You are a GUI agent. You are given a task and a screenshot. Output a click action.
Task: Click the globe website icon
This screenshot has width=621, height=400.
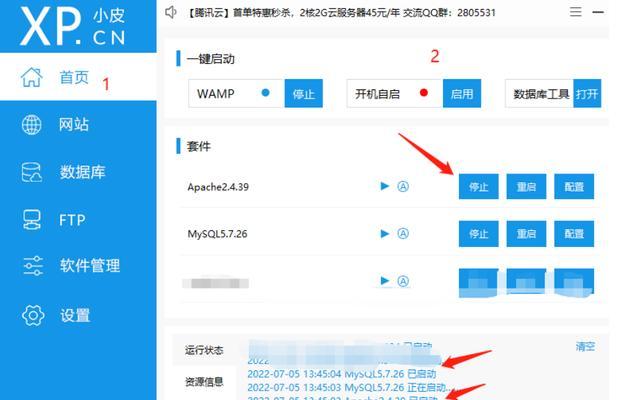31,125
